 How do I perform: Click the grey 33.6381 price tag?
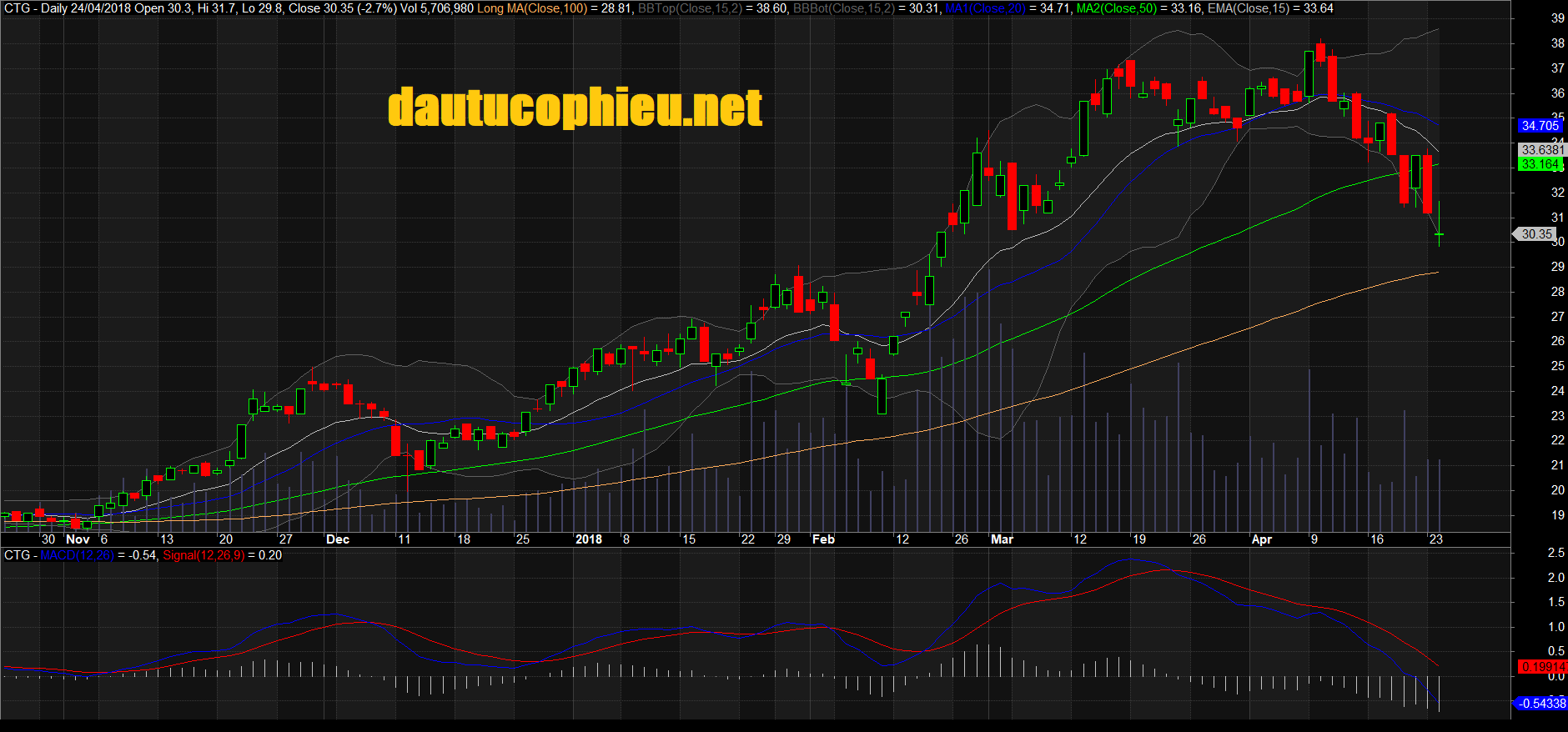click(x=1541, y=150)
